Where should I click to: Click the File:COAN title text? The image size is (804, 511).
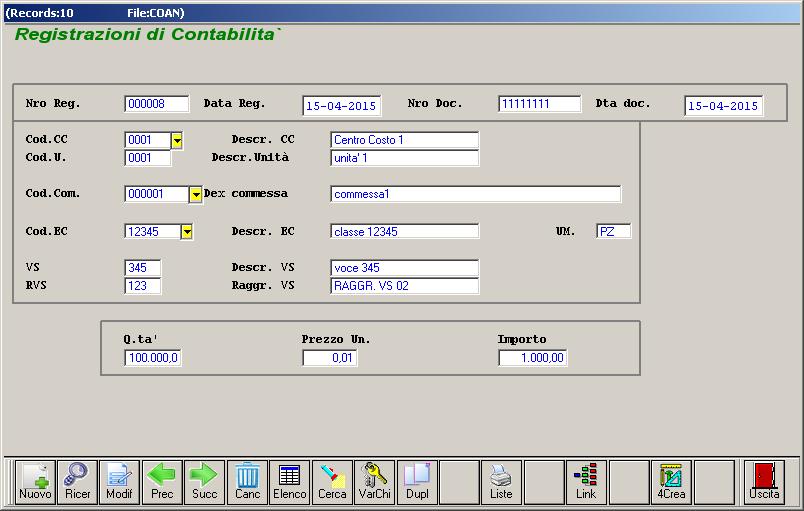tap(156, 13)
